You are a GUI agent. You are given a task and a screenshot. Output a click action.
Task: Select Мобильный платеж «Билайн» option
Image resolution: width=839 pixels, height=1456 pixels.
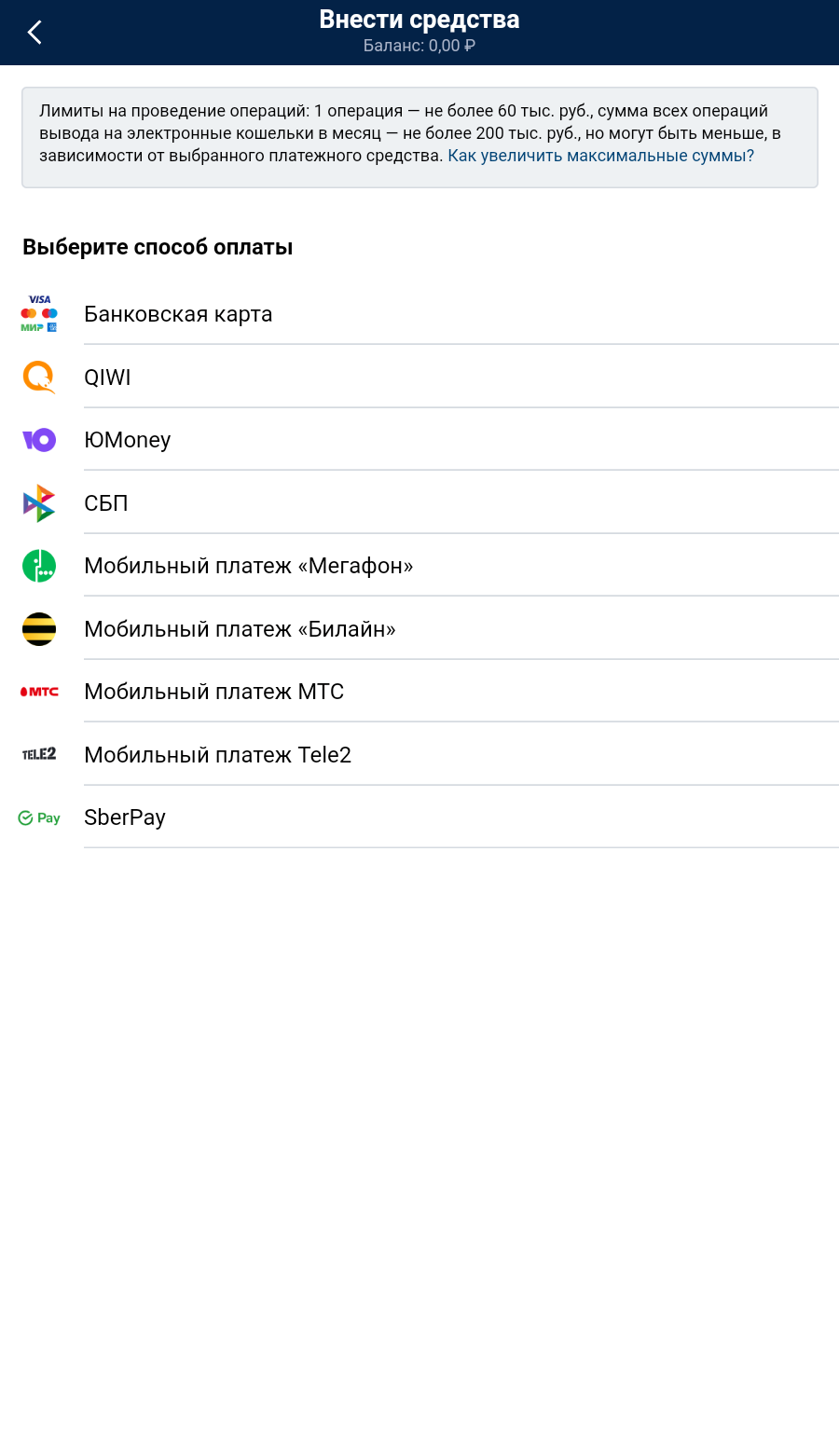(x=240, y=629)
